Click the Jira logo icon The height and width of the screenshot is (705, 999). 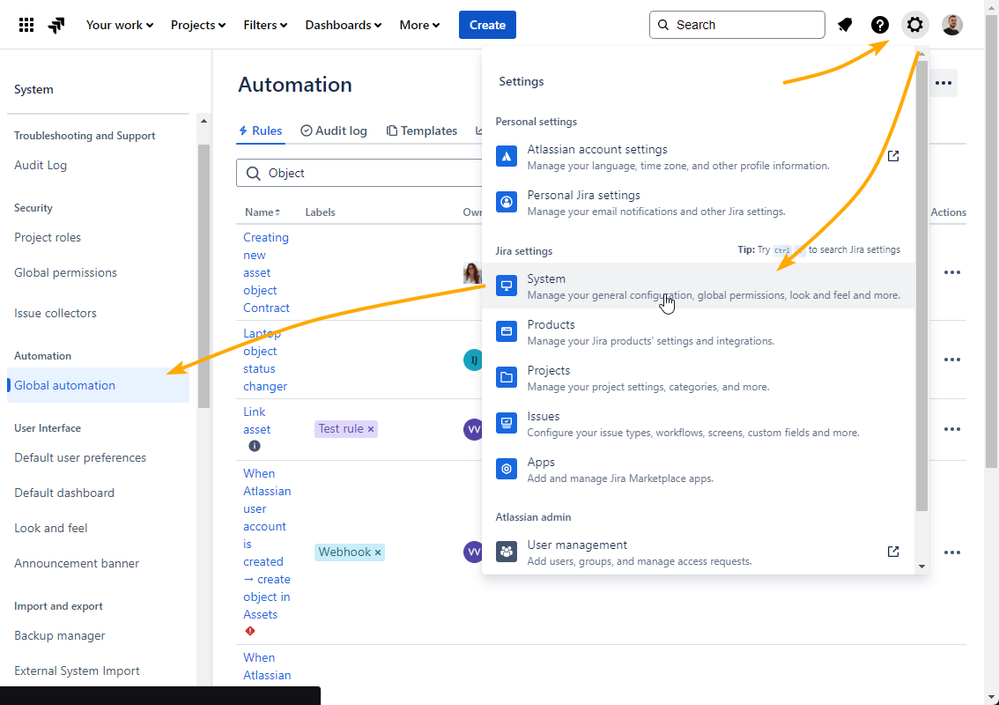(x=56, y=25)
